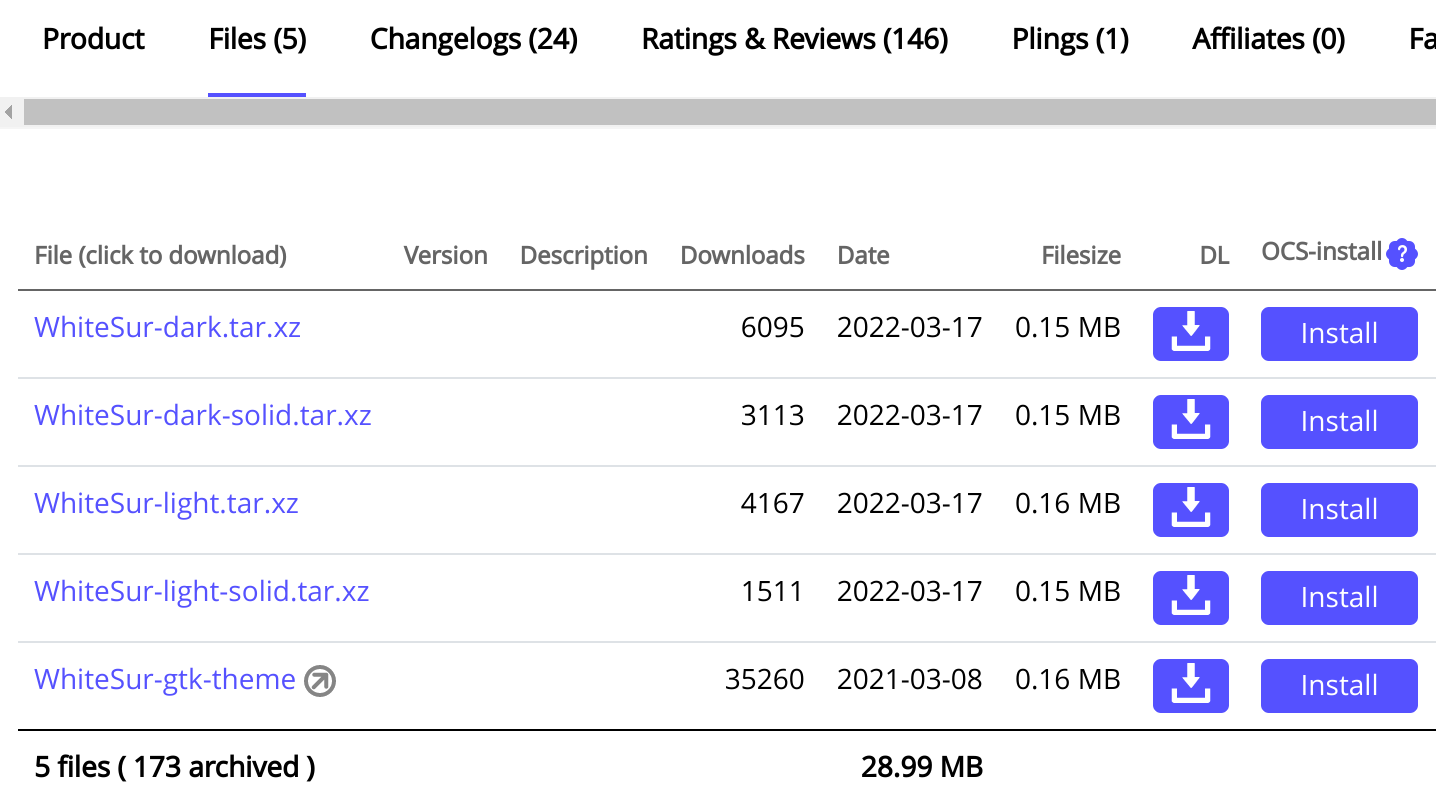Image resolution: width=1436 pixels, height=794 pixels.
Task: Click the 6095 downloads count
Action: tap(772, 327)
